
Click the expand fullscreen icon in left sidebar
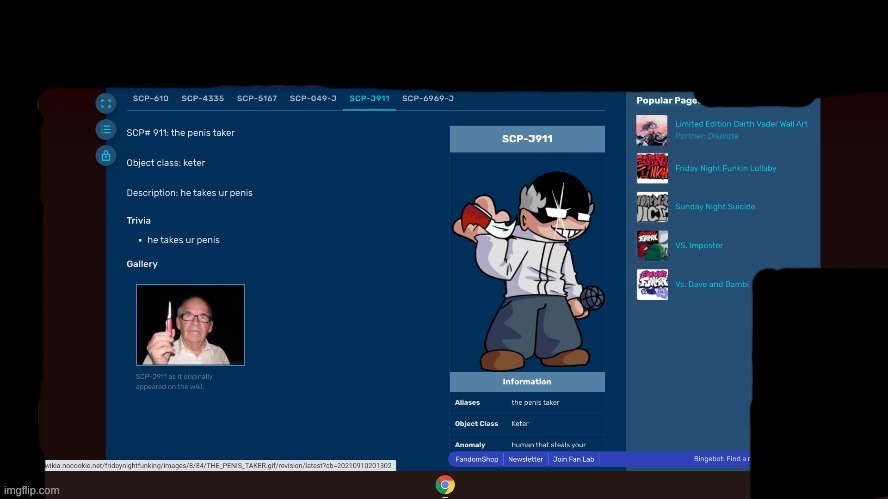106,103
